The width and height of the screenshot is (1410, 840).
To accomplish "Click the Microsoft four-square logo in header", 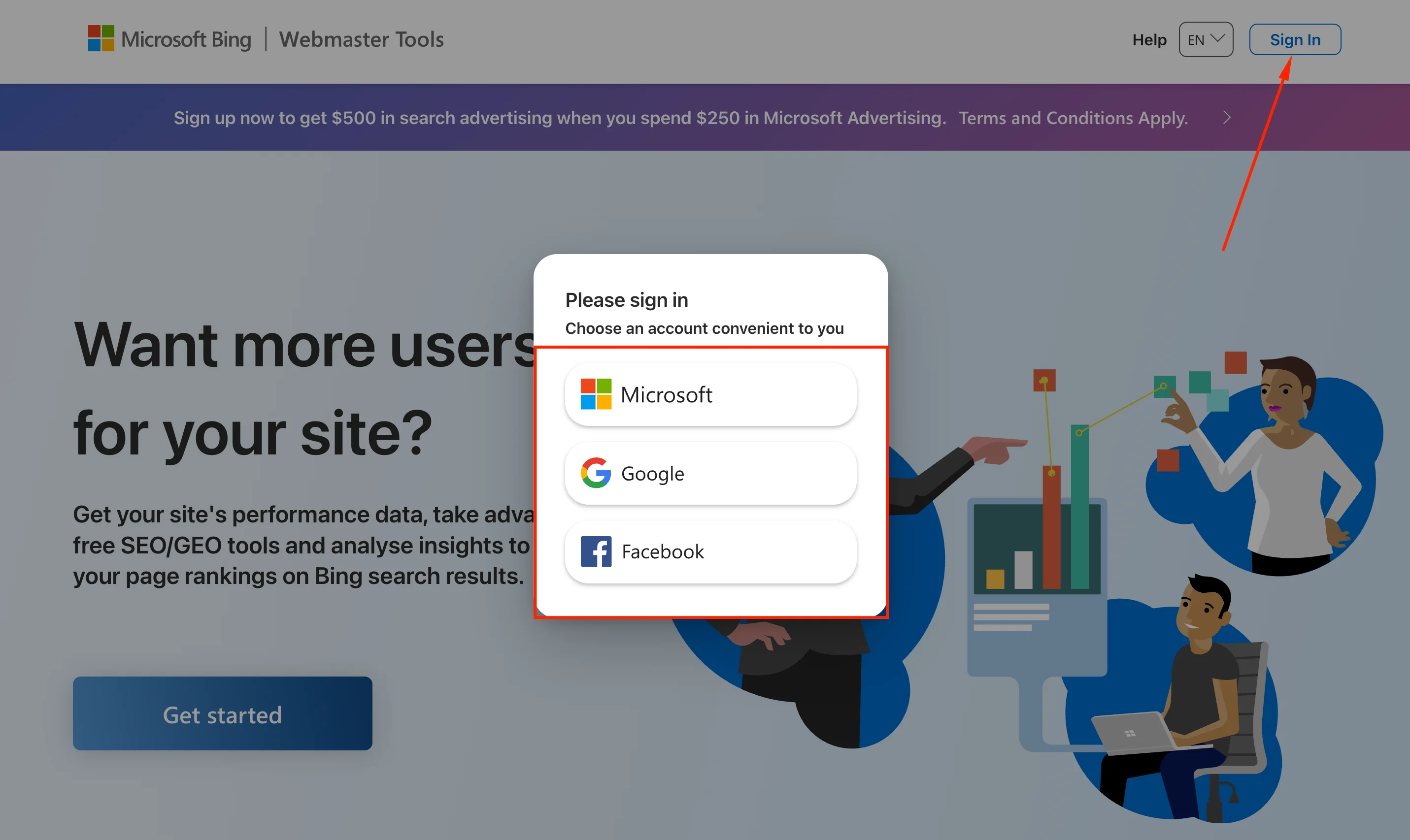I will coord(101,38).
